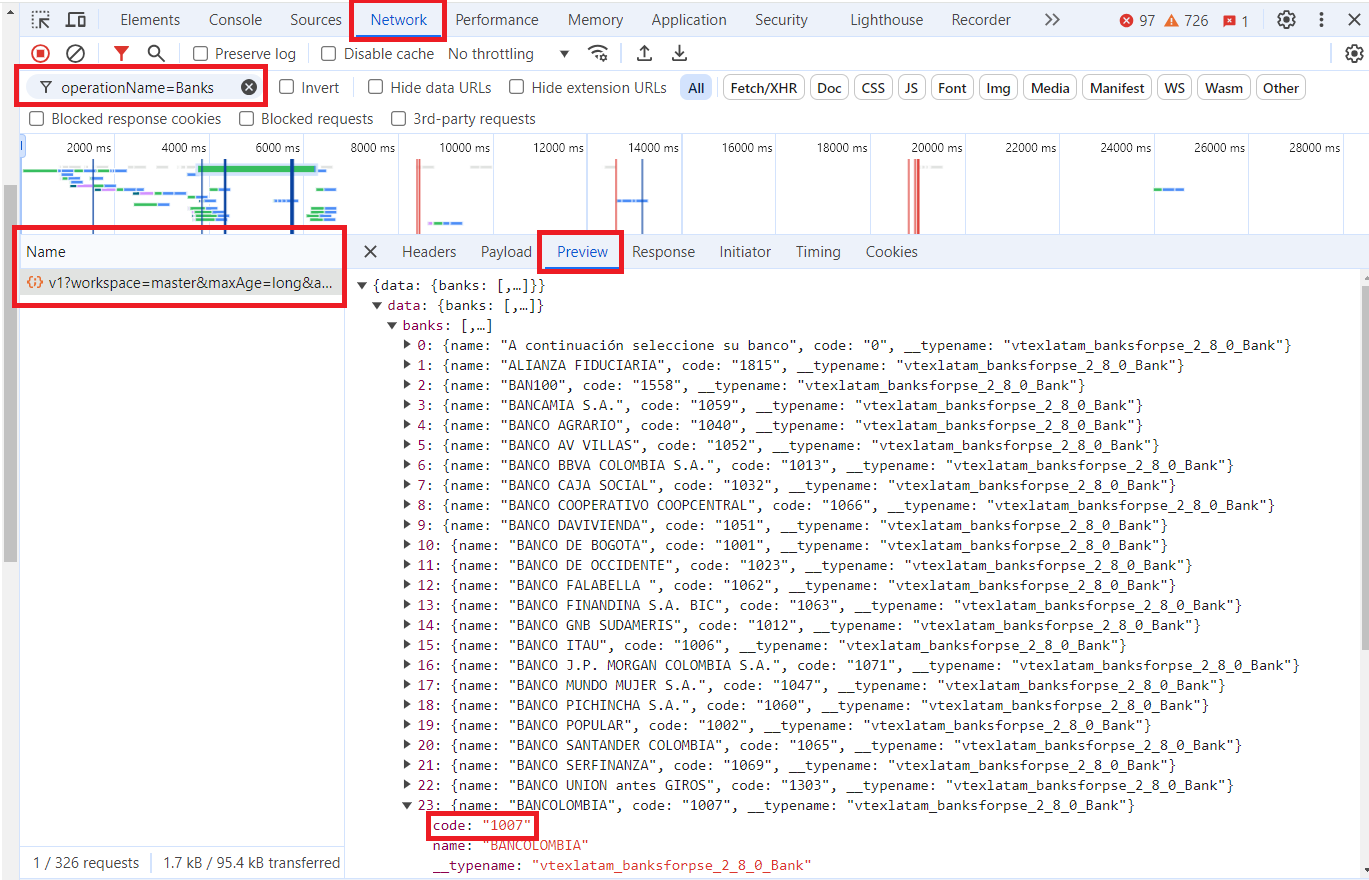This screenshot has height=880, width=1369.
Task: Clear the network log
Action: [75, 53]
